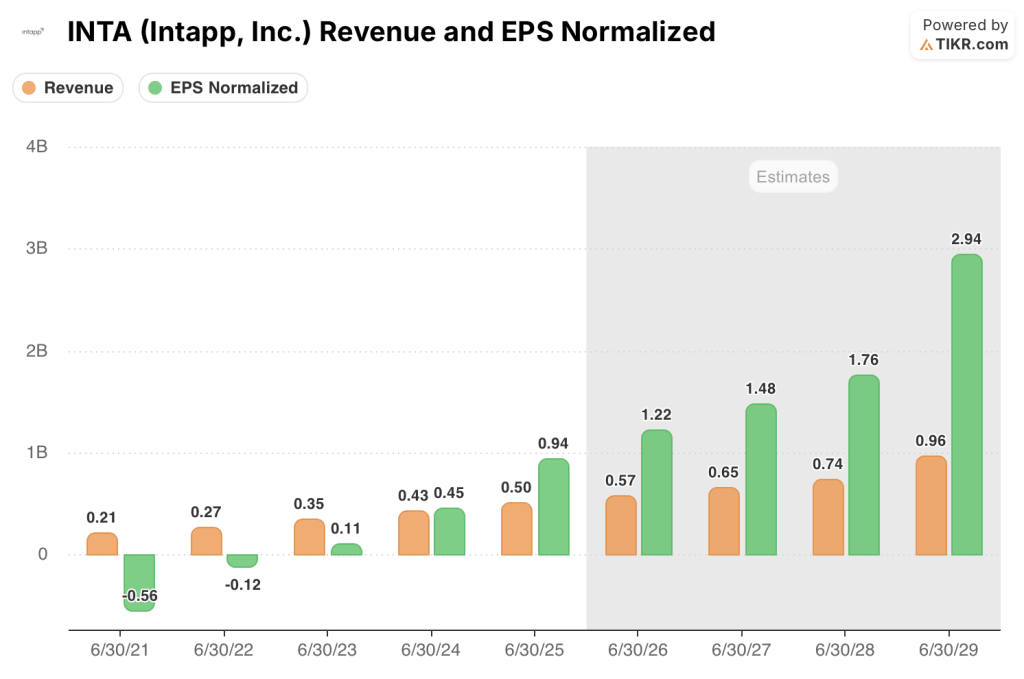Click the green dot in the EPS legend
The image size is (1024, 679).
tap(153, 88)
